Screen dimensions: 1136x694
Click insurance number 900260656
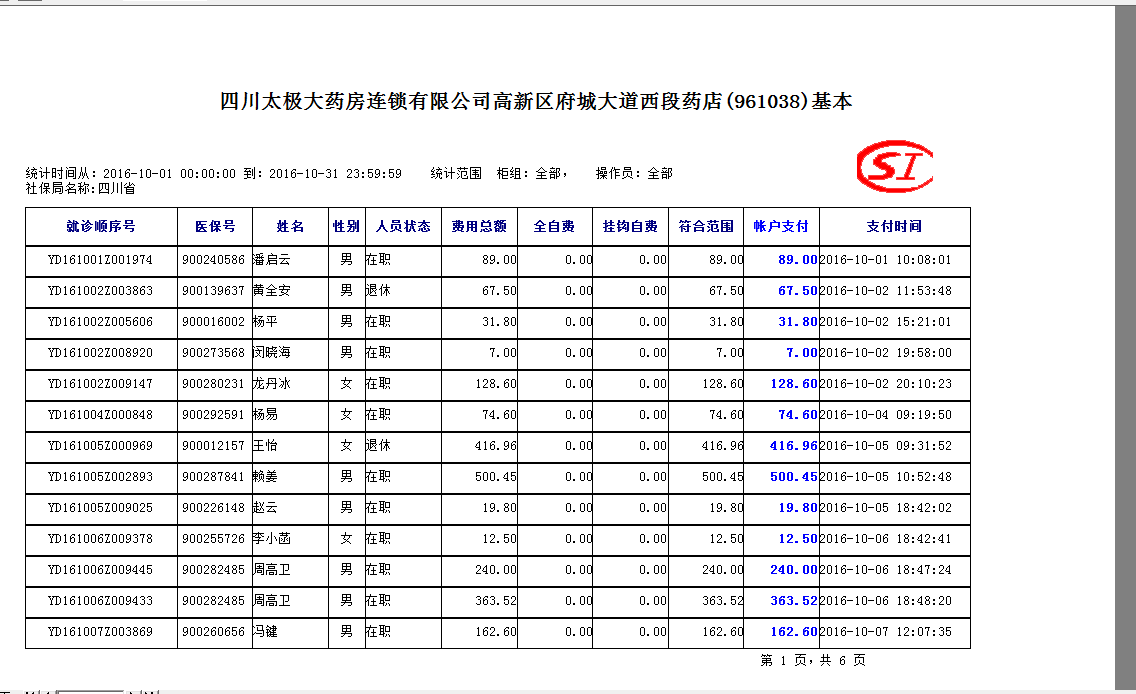pos(214,632)
